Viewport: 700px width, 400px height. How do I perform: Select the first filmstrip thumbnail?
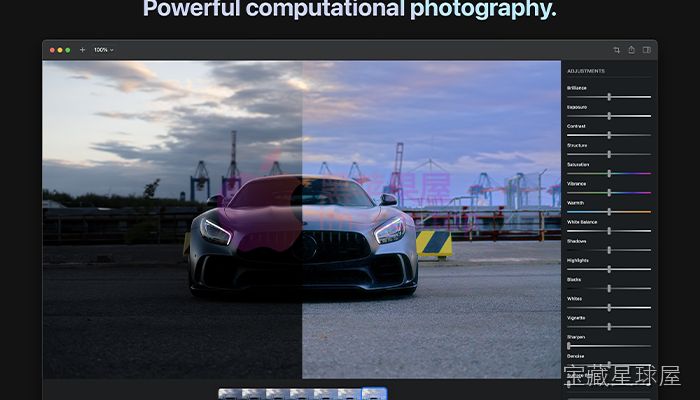click(230, 394)
